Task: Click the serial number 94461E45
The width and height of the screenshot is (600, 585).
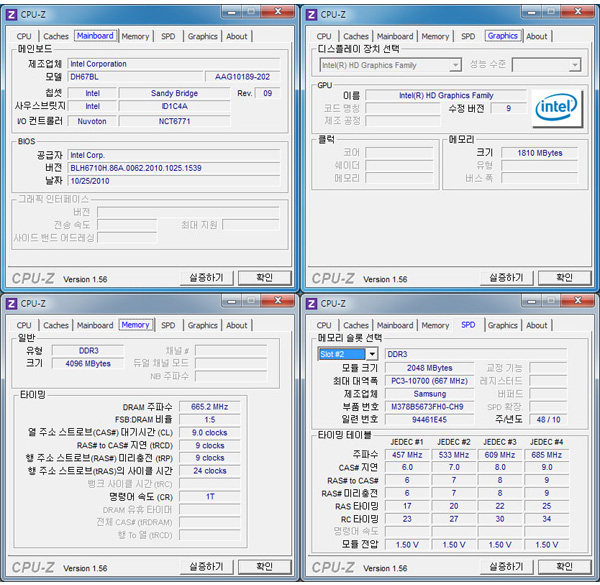Action: pos(429,420)
